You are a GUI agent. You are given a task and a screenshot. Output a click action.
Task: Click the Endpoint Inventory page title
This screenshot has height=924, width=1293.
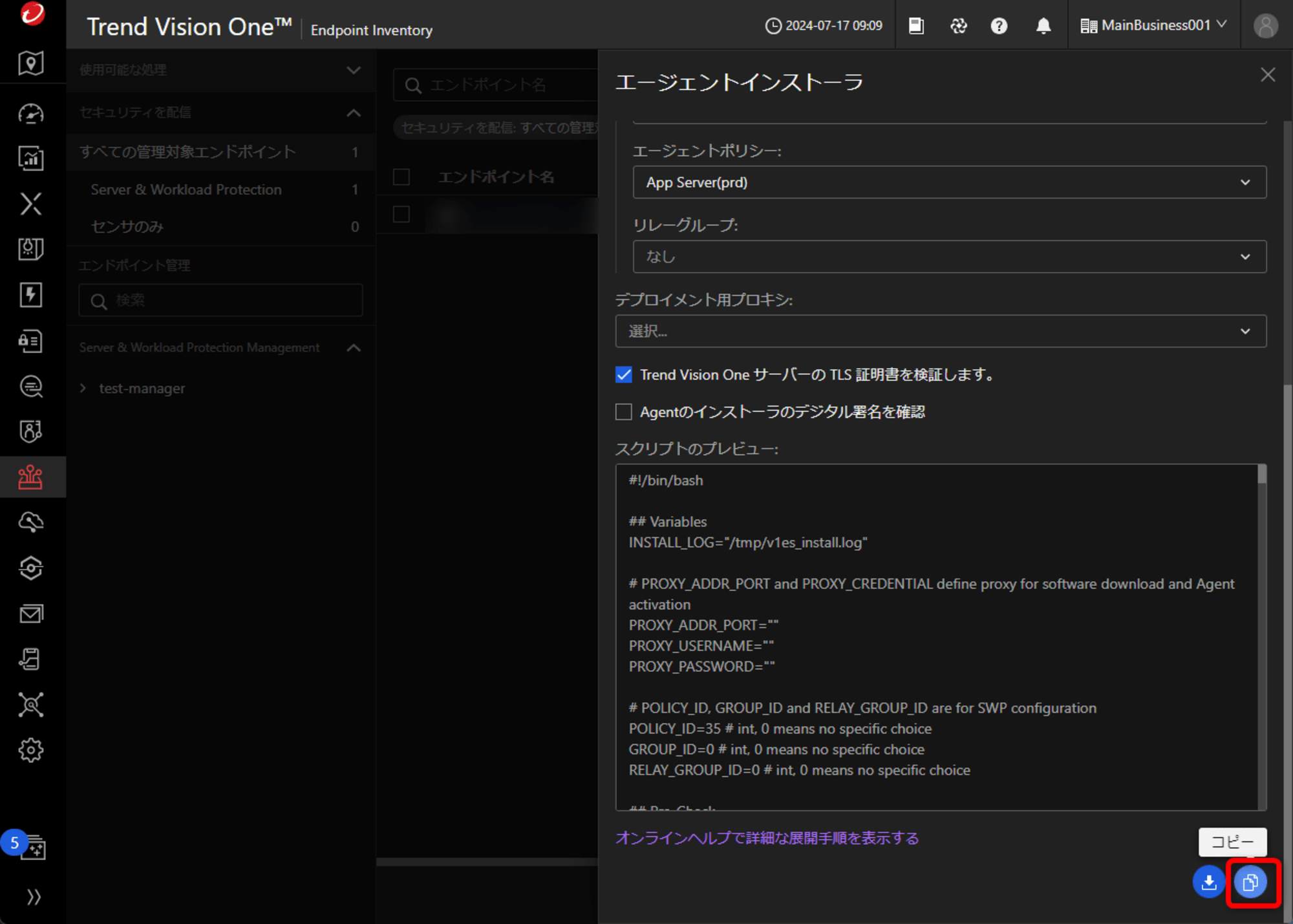(371, 30)
